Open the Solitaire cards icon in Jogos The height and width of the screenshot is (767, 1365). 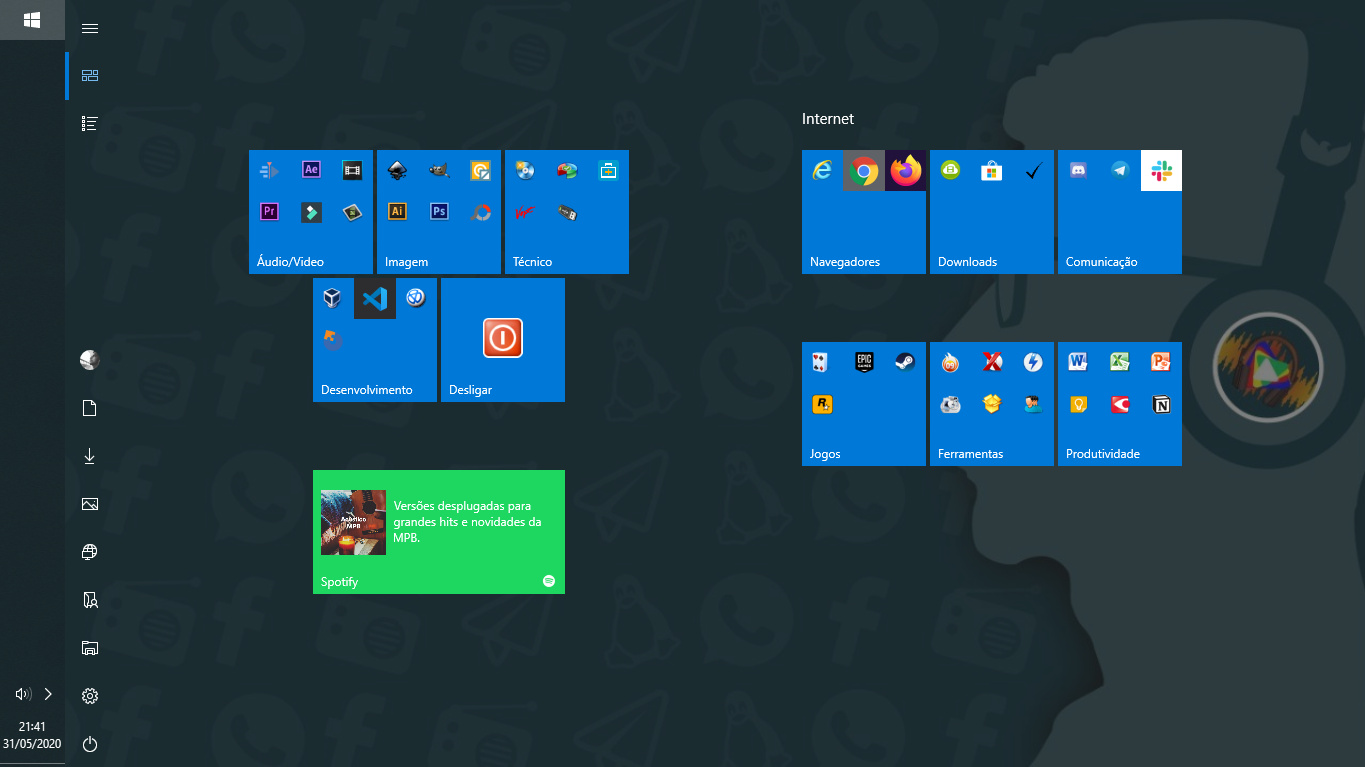pos(822,362)
